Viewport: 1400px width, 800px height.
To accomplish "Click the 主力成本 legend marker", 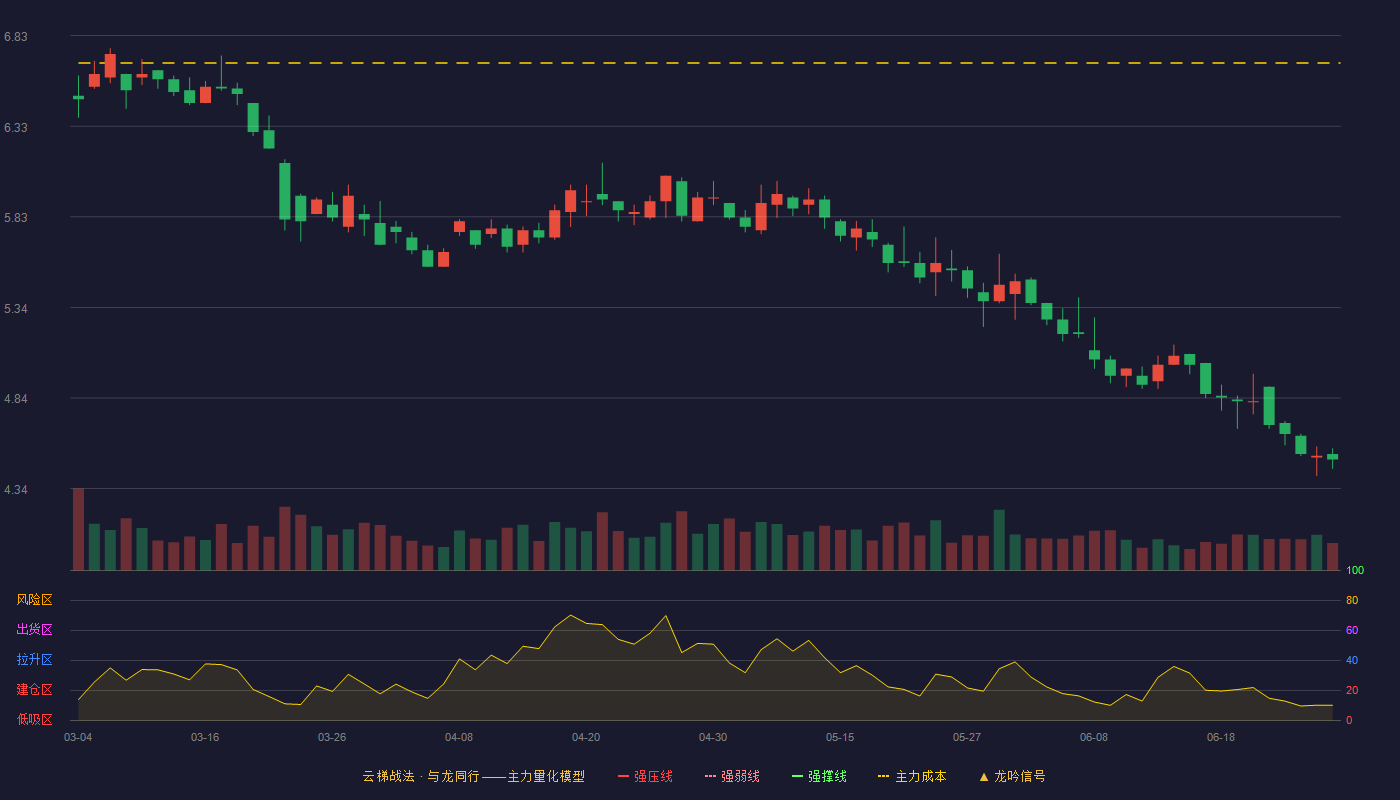I will [x=883, y=776].
